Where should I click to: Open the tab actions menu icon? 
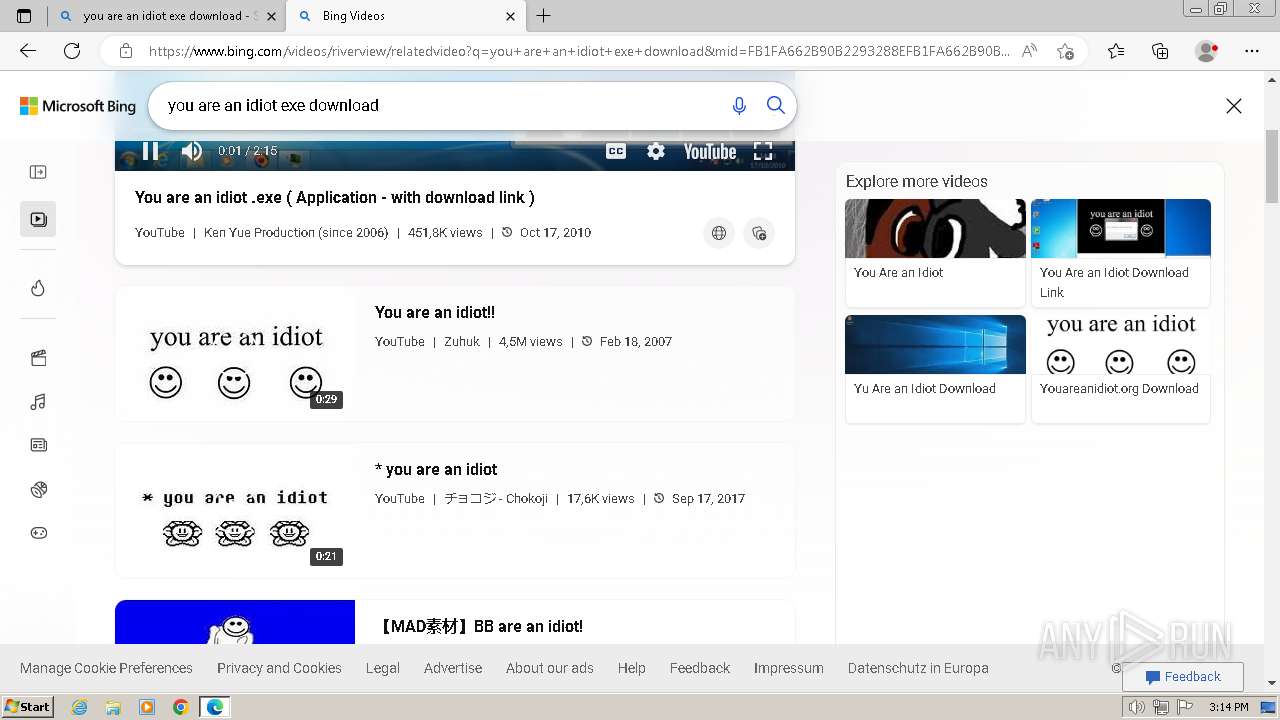click(x=24, y=16)
